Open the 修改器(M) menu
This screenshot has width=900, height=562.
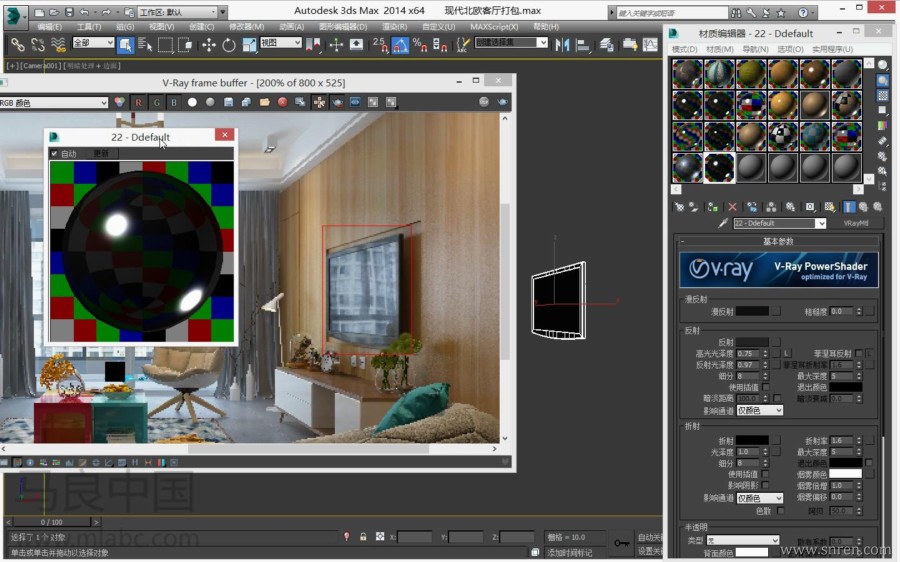tap(247, 27)
